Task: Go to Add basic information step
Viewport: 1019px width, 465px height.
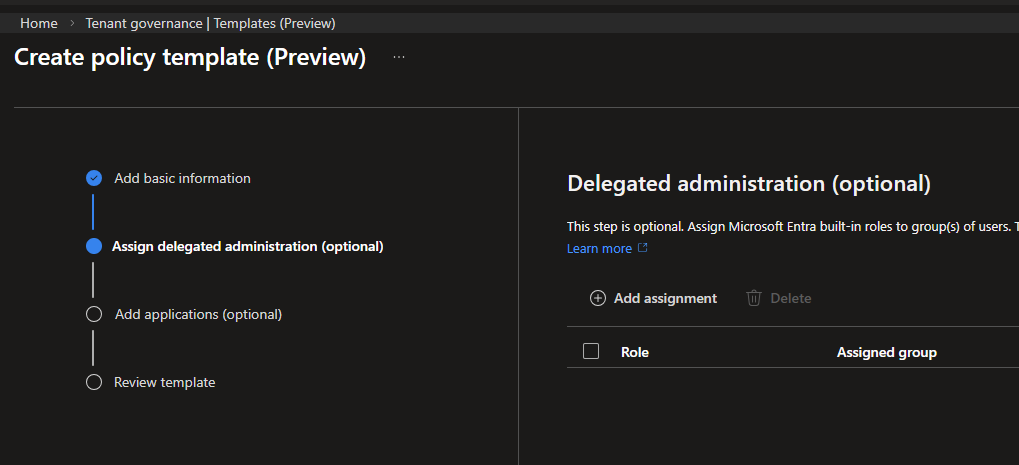Action: [182, 178]
